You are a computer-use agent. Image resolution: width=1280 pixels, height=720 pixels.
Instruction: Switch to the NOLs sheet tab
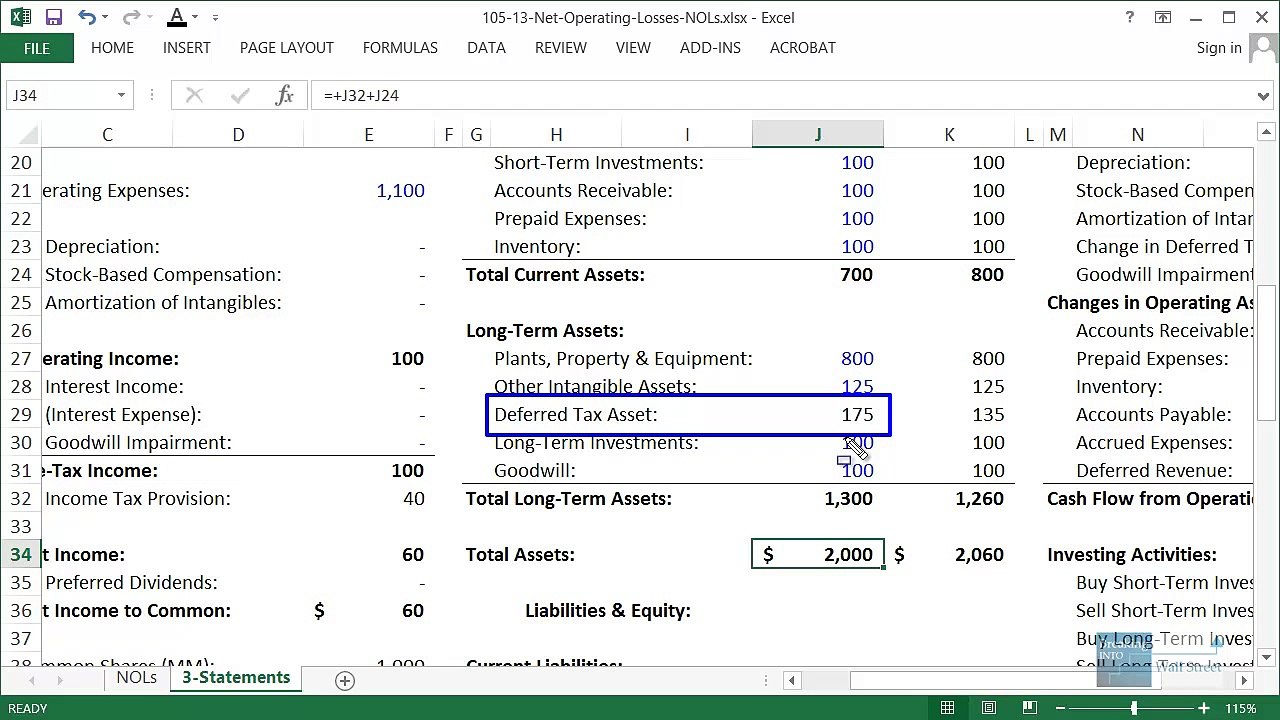tap(137, 678)
